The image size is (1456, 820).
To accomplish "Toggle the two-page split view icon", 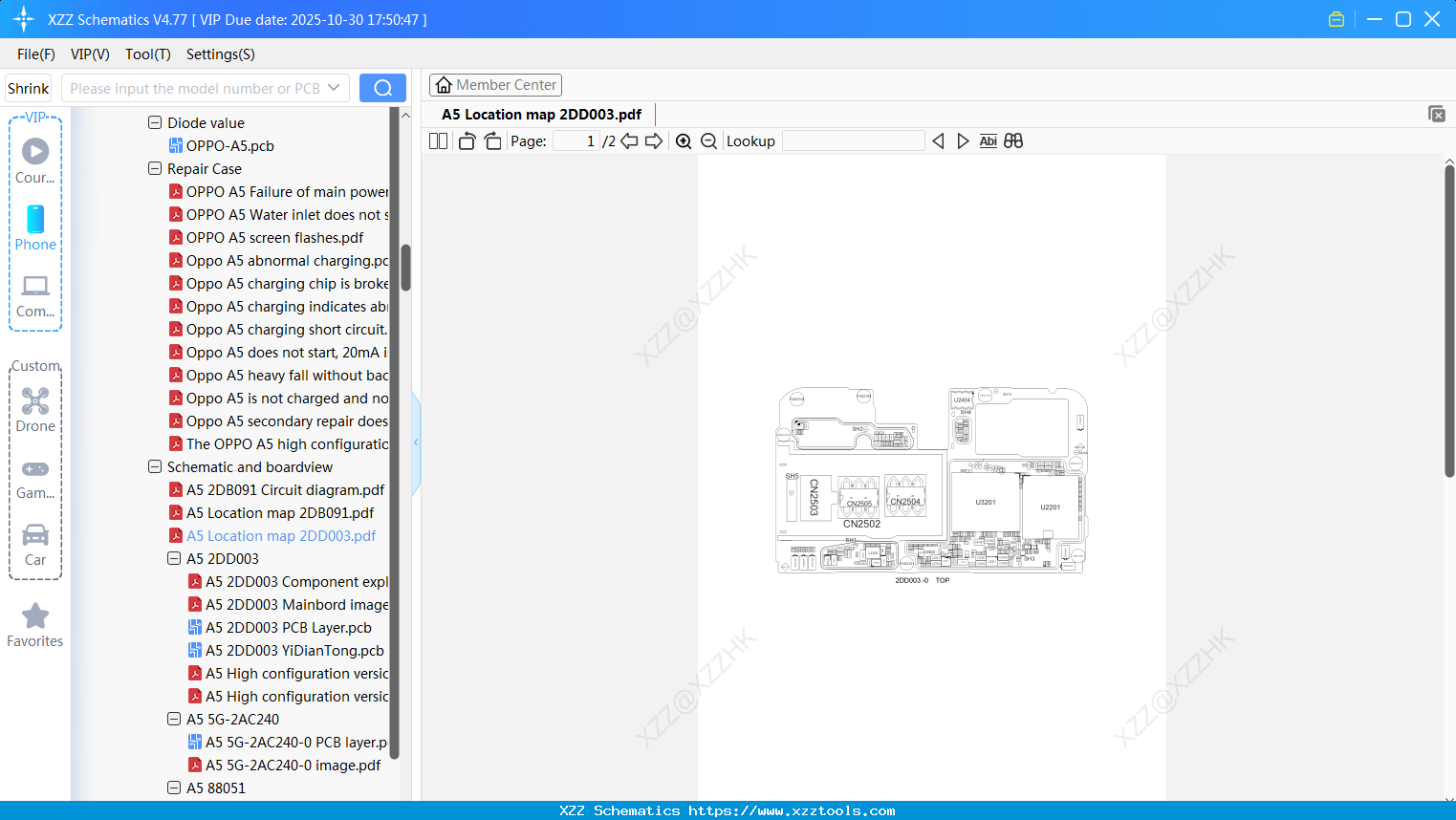I will click(x=438, y=141).
